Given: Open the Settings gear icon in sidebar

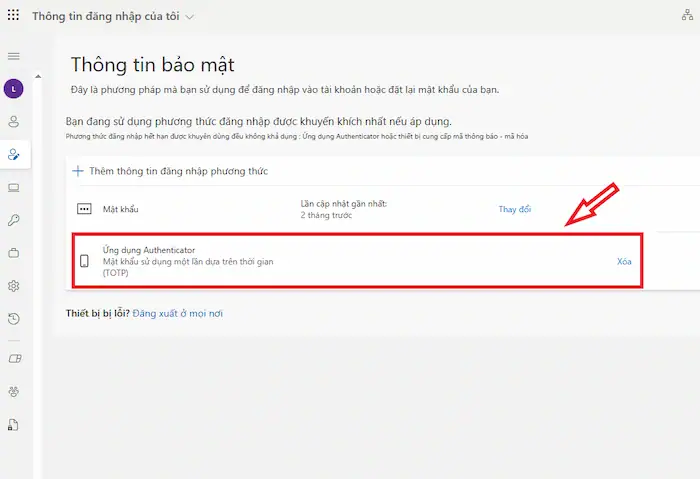Looking at the screenshot, I should pos(14,286).
